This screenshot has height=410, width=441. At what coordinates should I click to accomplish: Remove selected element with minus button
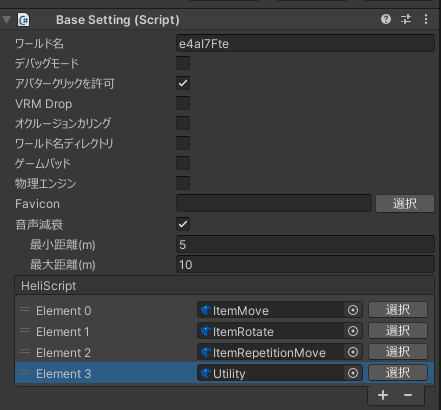pos(408,395)
